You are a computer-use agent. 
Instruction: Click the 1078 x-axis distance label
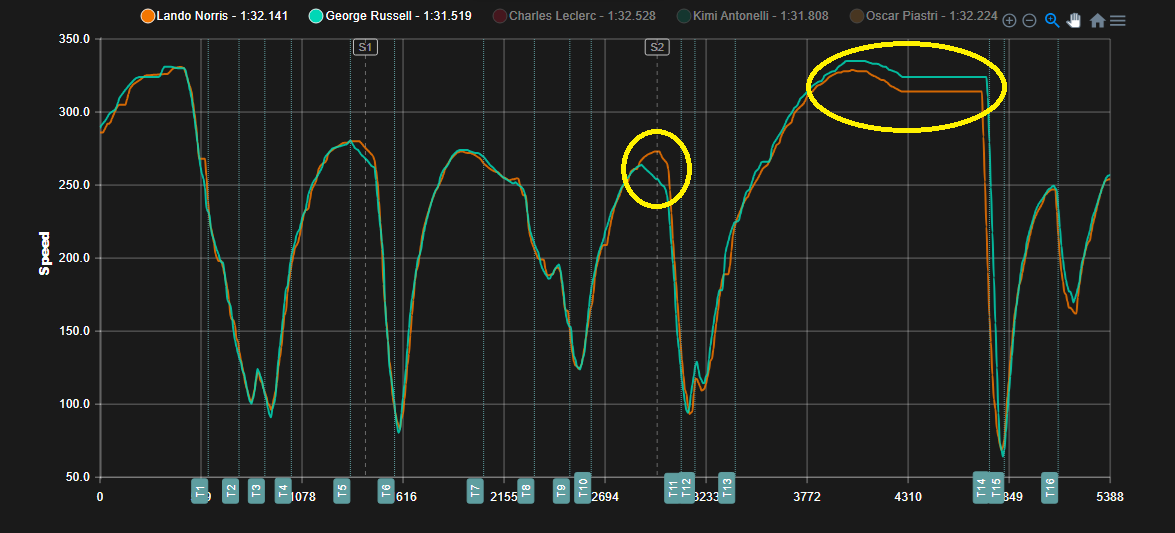tap(304, 496)
